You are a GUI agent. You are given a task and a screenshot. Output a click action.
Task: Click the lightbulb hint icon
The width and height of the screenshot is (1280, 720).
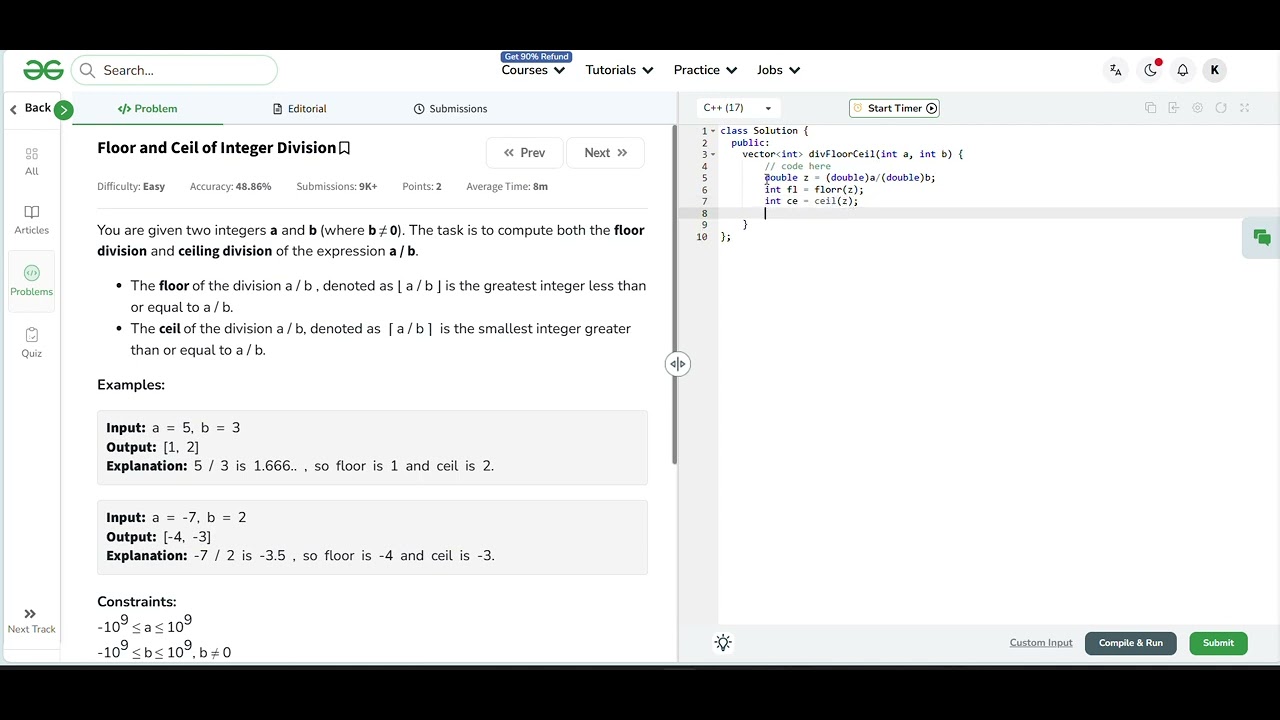(x=723, y=643)
